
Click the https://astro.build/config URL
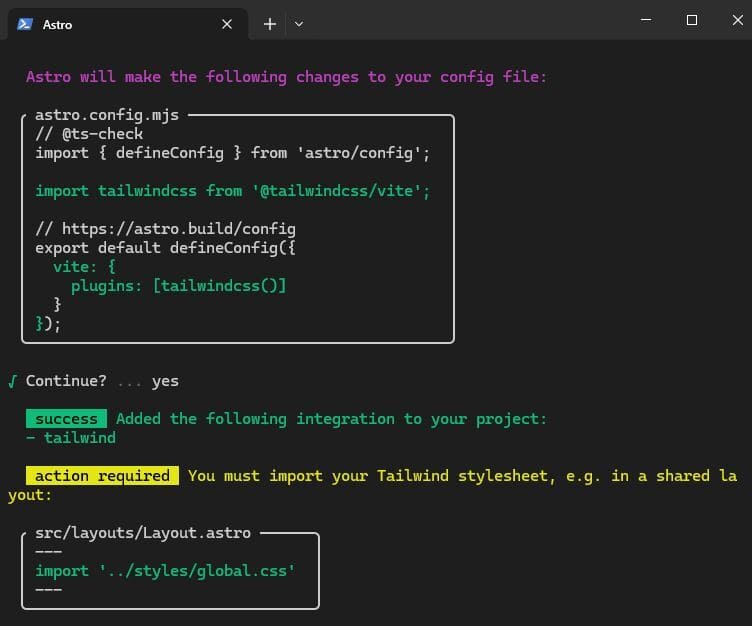(x=178, y=229)
